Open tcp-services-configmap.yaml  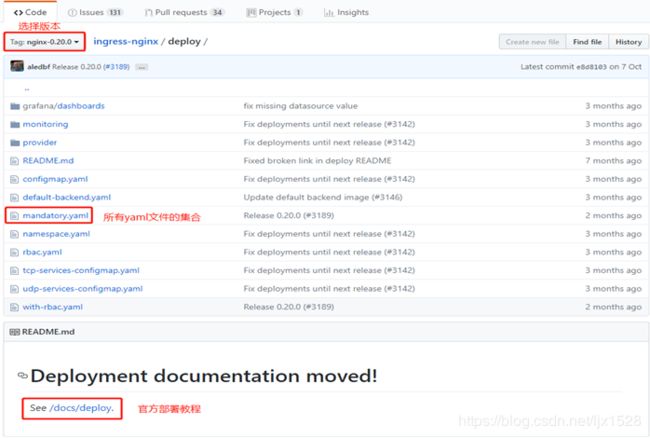click(x=81, y=270)
